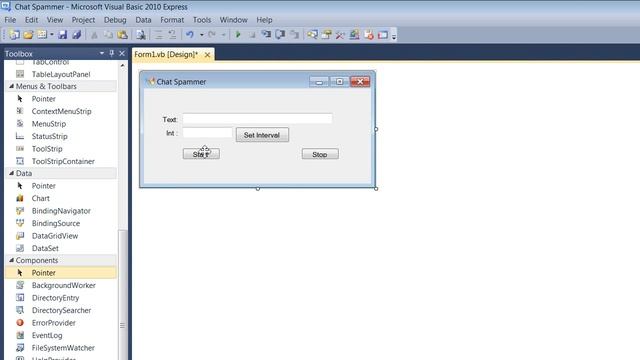The height and width of the screenshot is (360, 640).
Task: Open the File menu
Action: pos(10,20)
